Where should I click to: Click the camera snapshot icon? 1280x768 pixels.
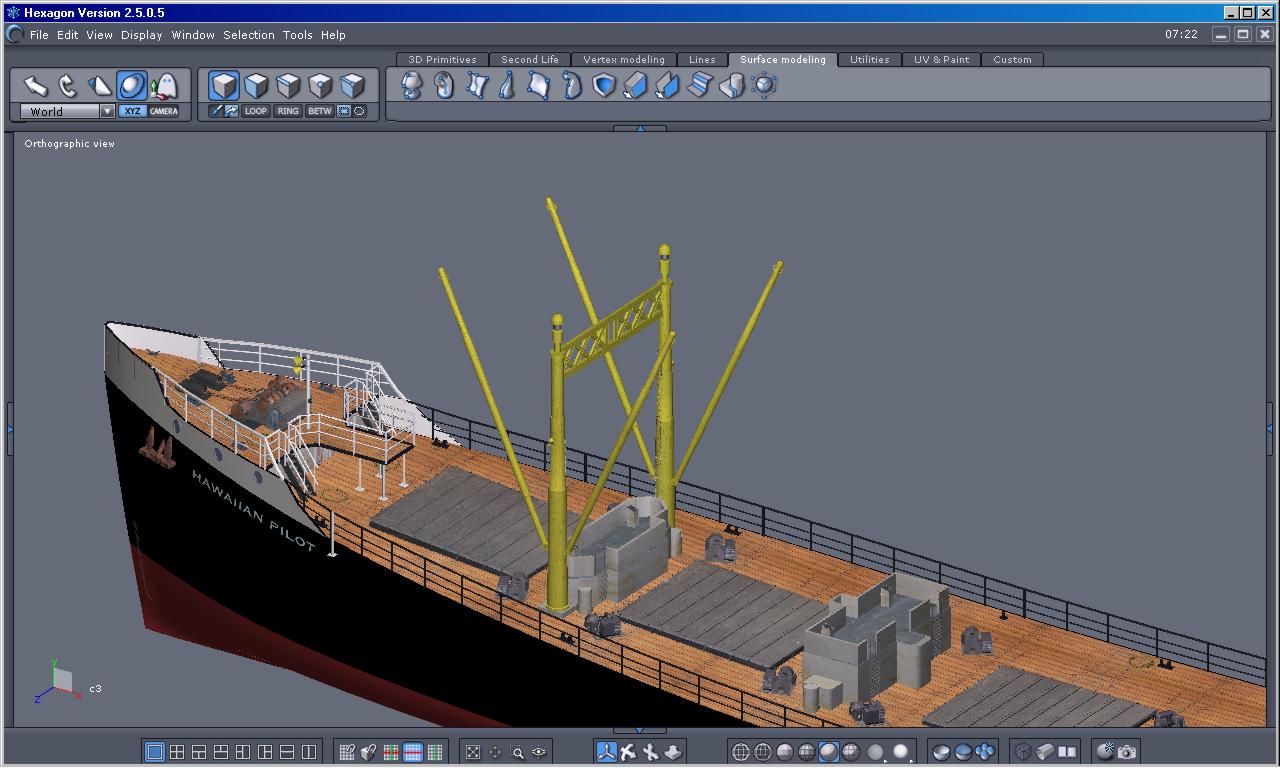(x=1127, y=752)
